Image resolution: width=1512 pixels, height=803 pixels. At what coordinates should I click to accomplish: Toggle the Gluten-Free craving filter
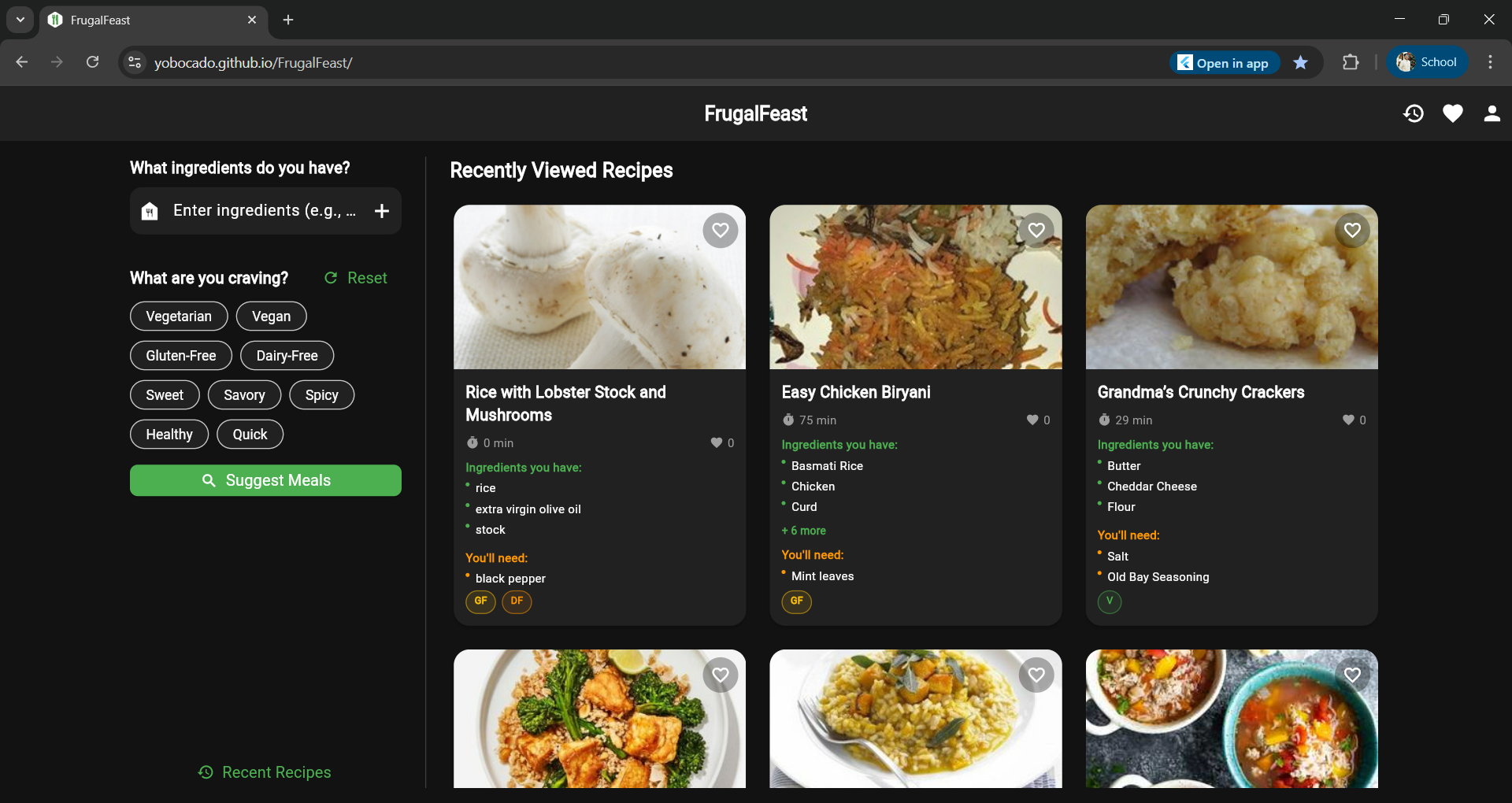181,356
